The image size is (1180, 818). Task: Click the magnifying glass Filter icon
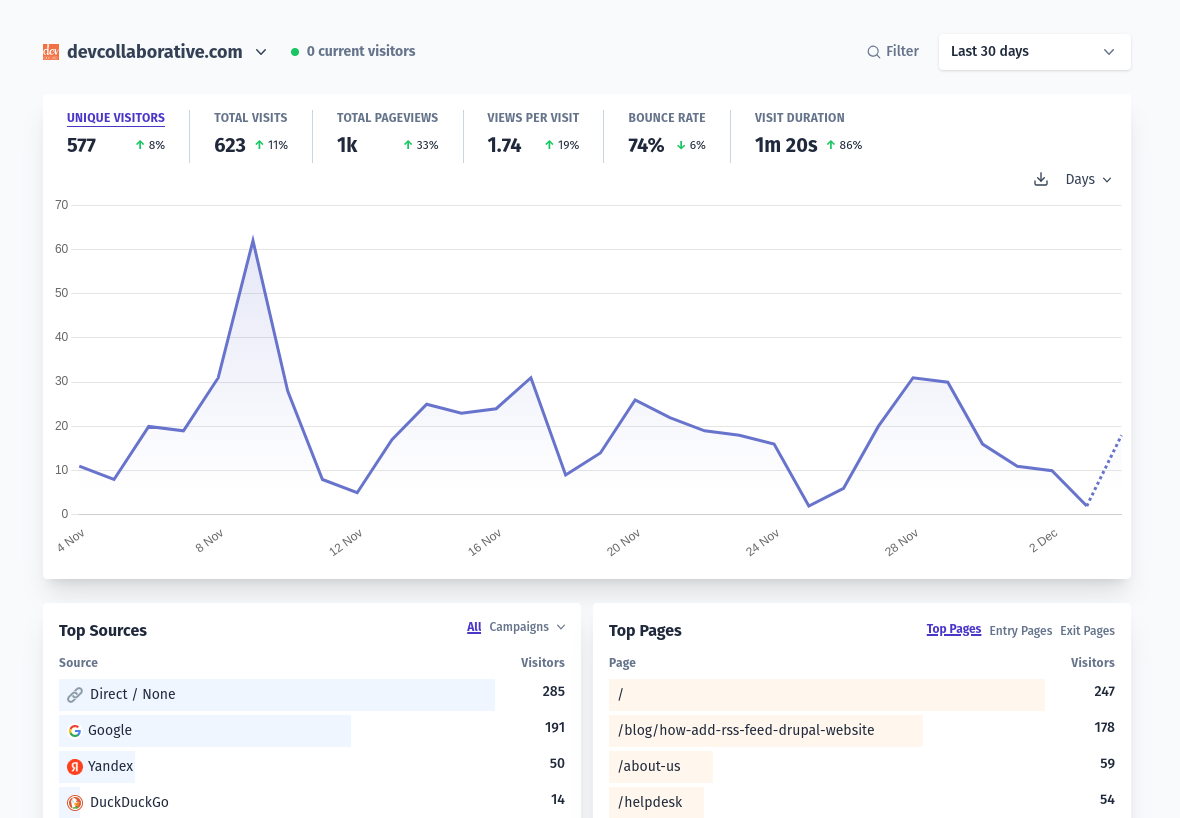point(873,51)
